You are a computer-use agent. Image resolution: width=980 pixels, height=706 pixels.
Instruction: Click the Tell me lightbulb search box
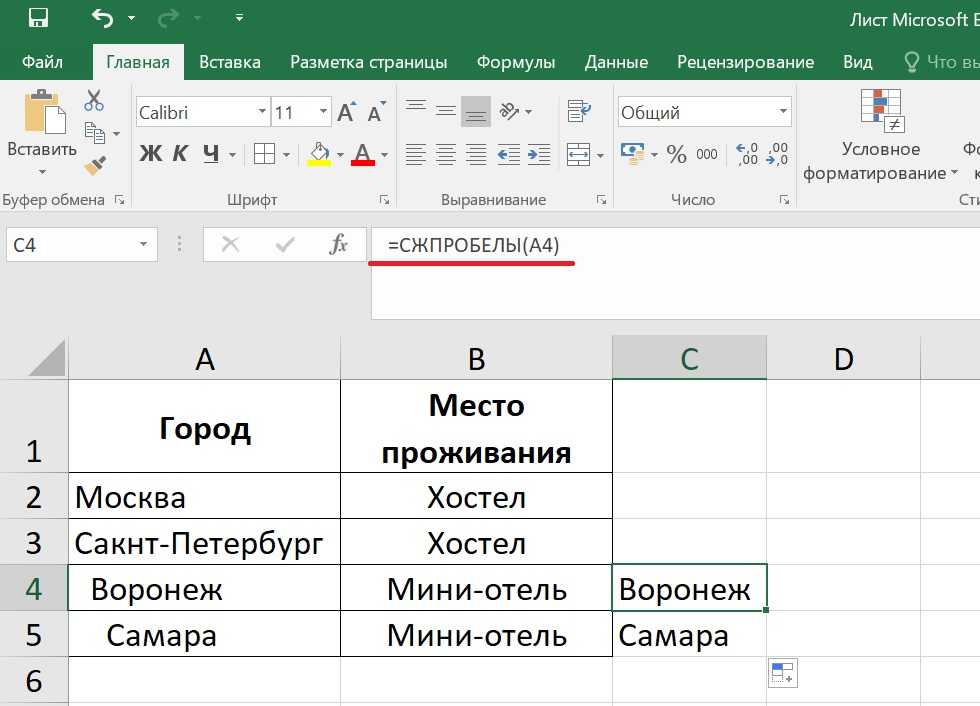coord(941,62)
